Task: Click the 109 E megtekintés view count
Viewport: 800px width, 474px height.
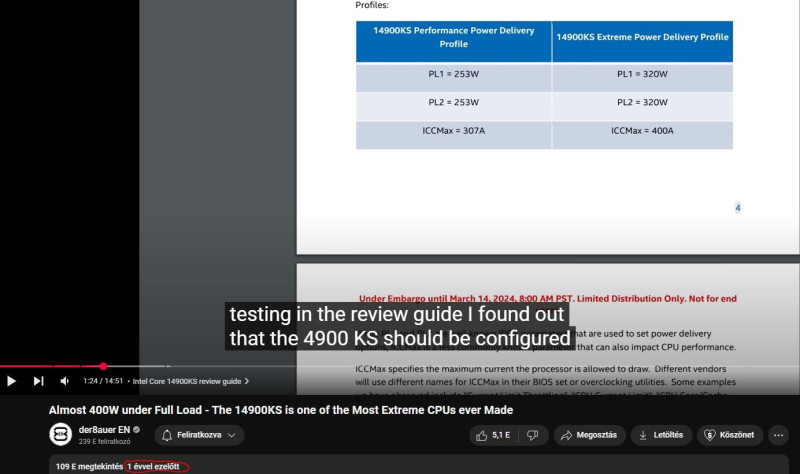Action: tap(89, 466)
